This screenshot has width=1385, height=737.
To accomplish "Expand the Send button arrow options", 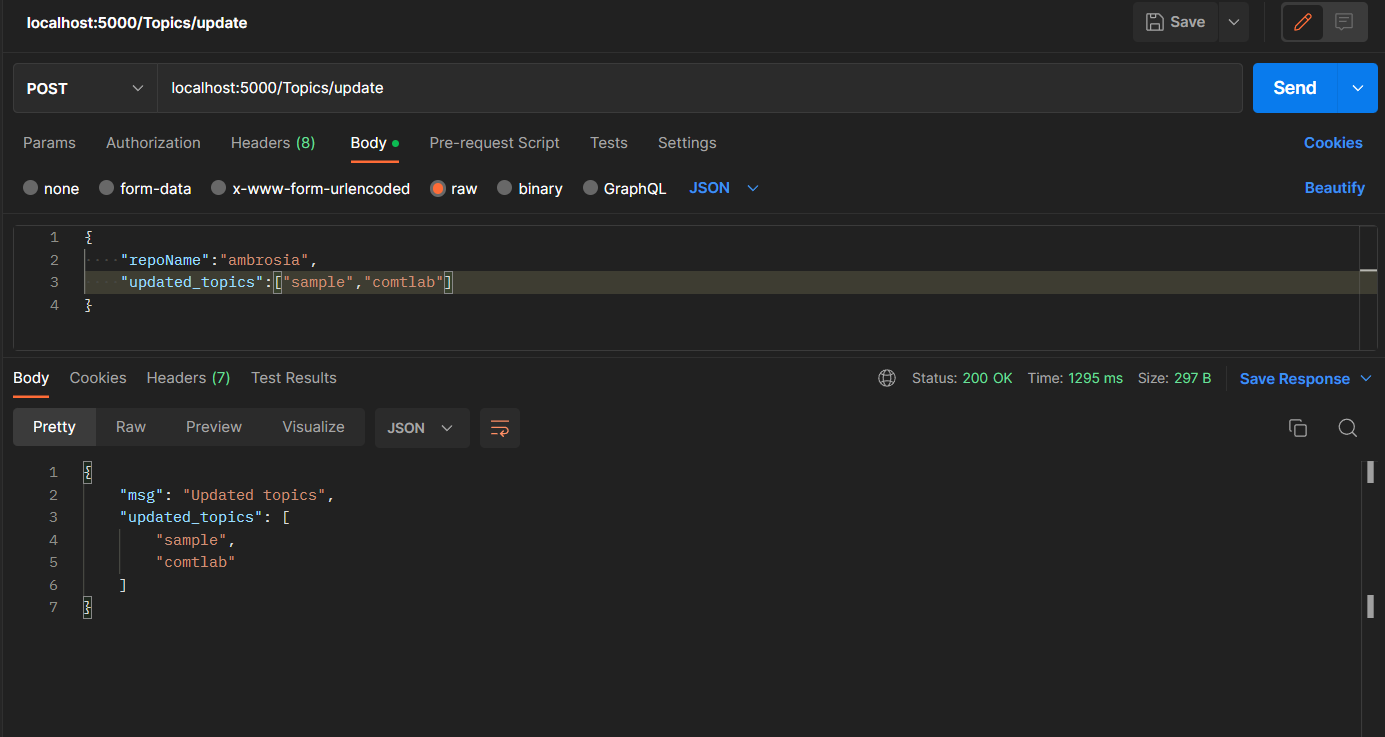I will (1357, 88).
